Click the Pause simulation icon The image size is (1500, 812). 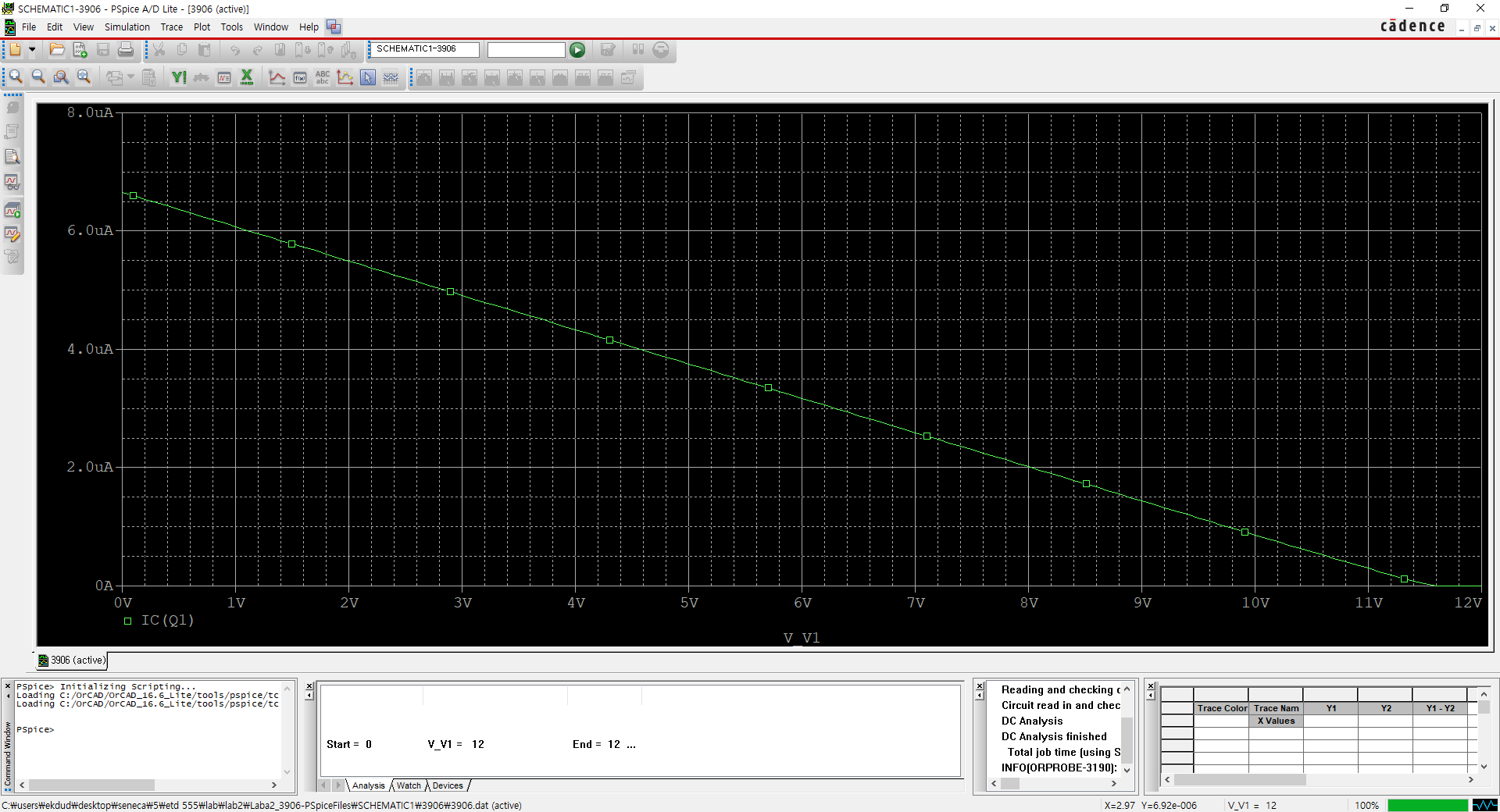click(x=638, y=50)
